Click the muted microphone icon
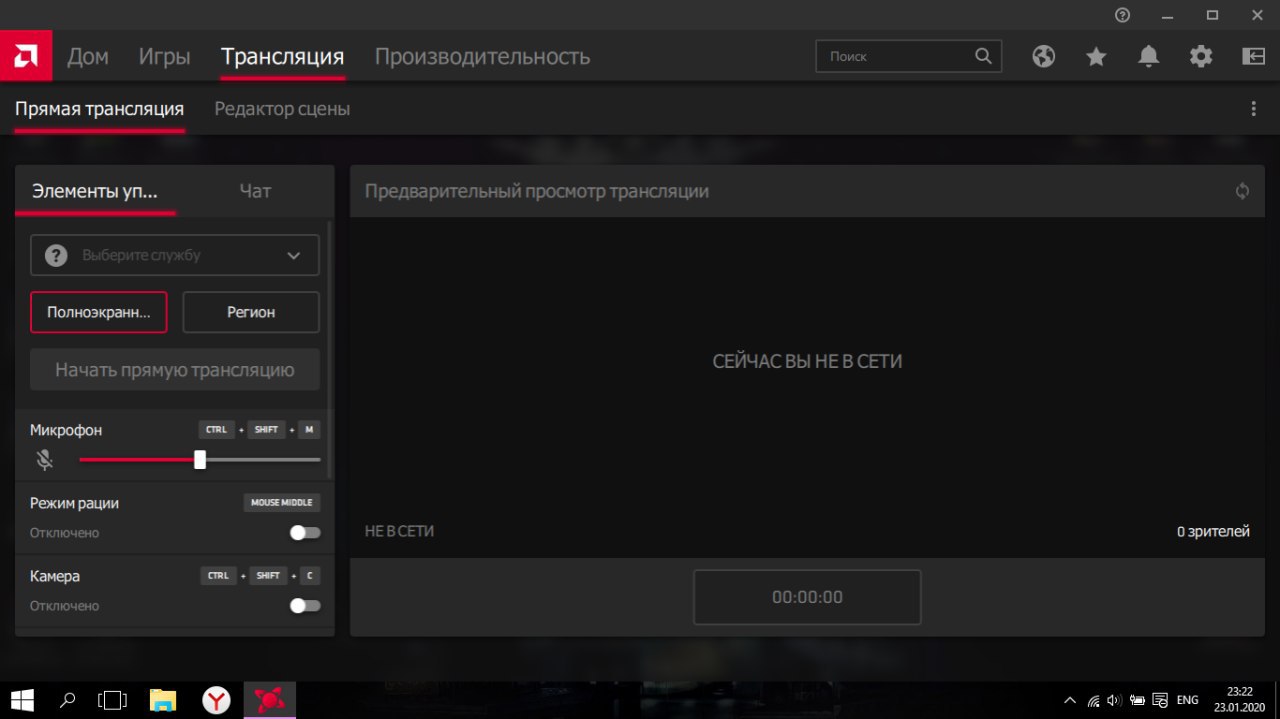Viewport: 1280px width, 719px height. (44, 460)
